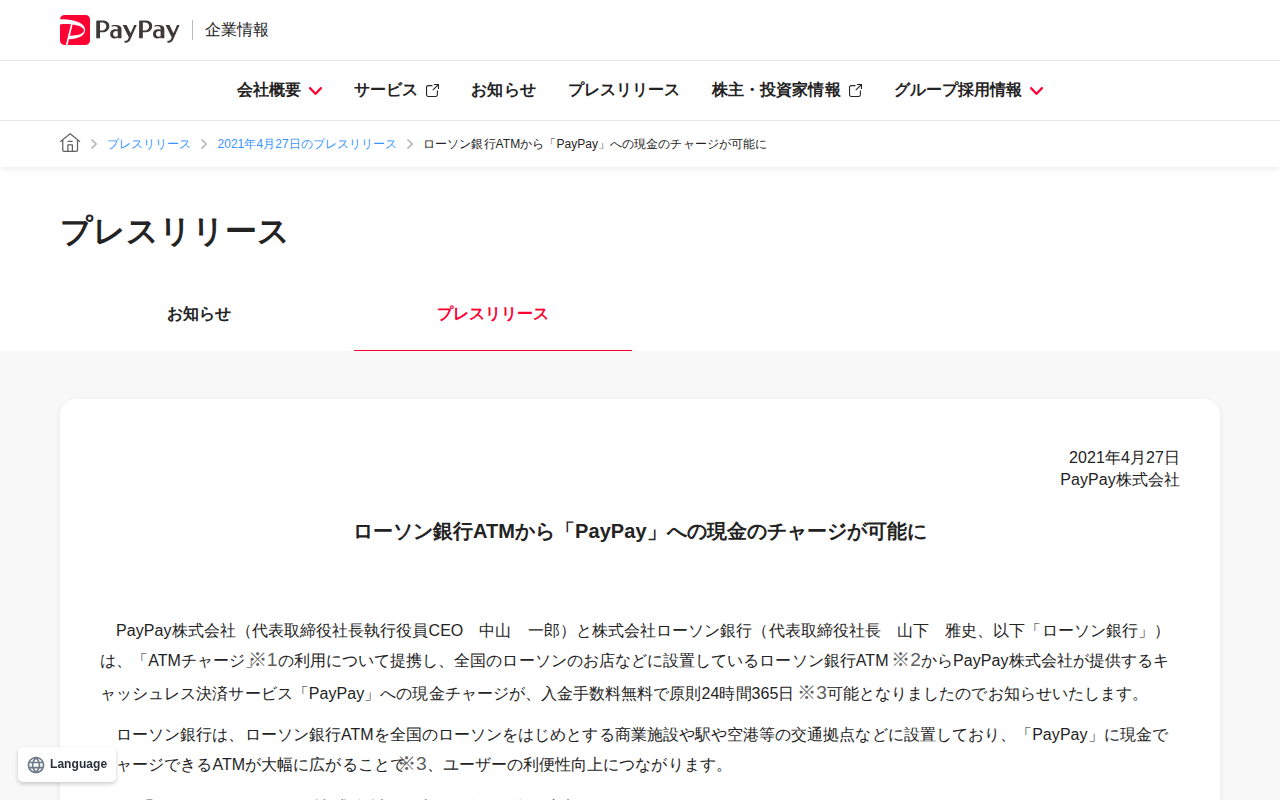The width and height of the screenshot is (1280, 800).
Task: Switch to the お知らせ tab below the heading
Action: [199, 314]
